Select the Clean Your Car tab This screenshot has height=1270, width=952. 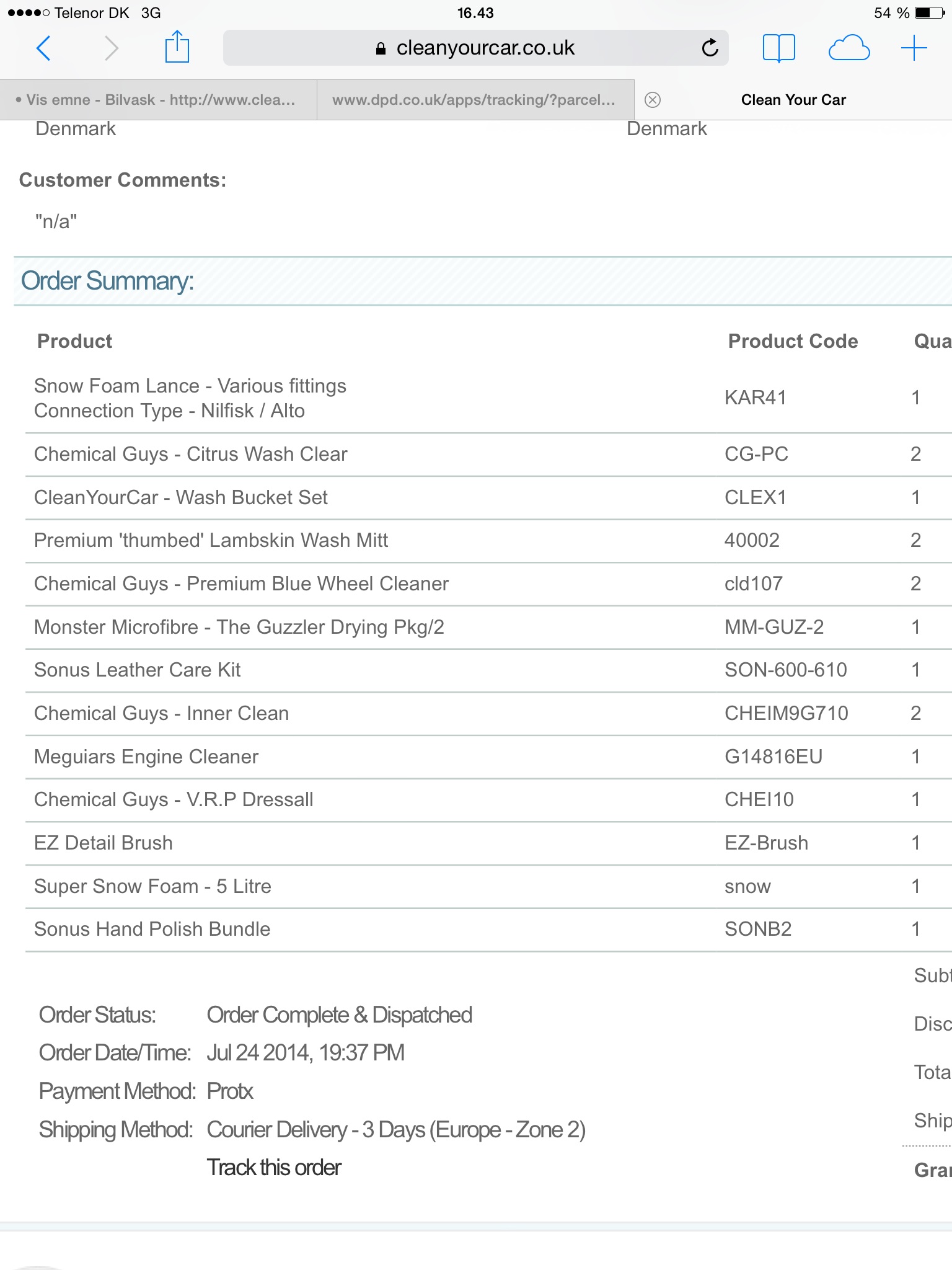[793, 100]
